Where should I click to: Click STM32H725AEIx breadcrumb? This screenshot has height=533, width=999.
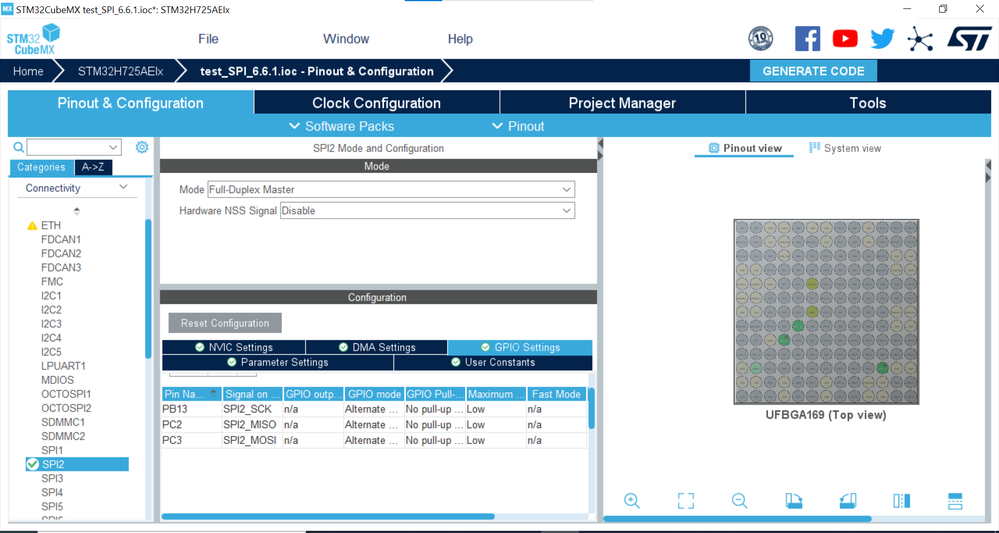120,71
